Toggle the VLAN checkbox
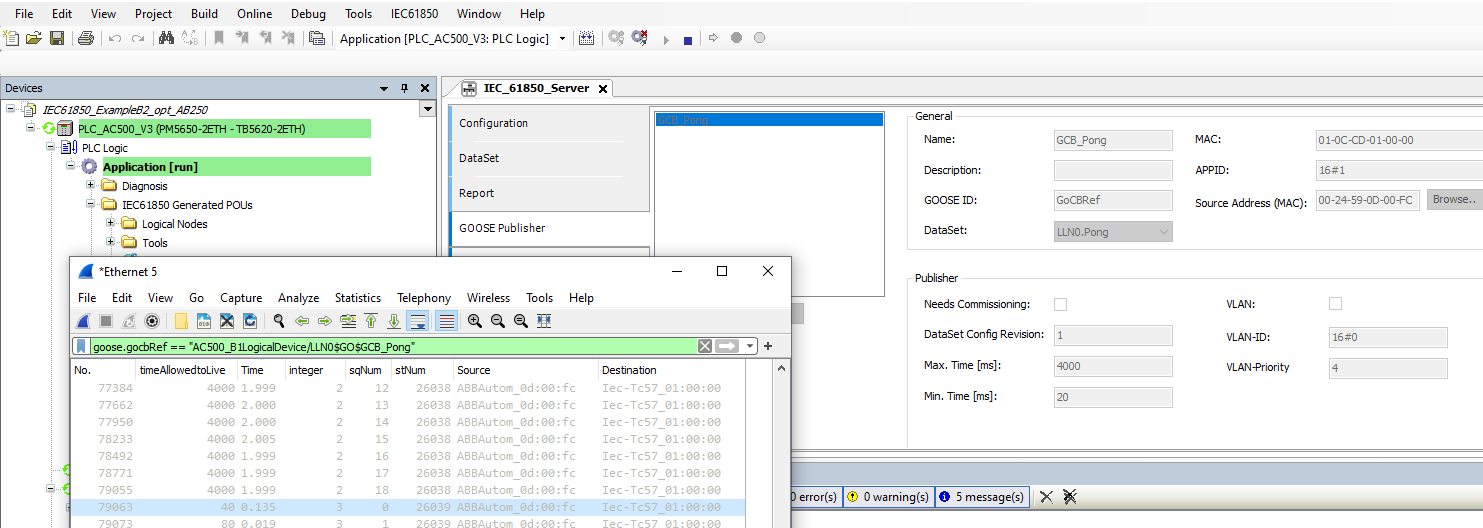Screen dimensions: 1483x528 click(1335, 304)
